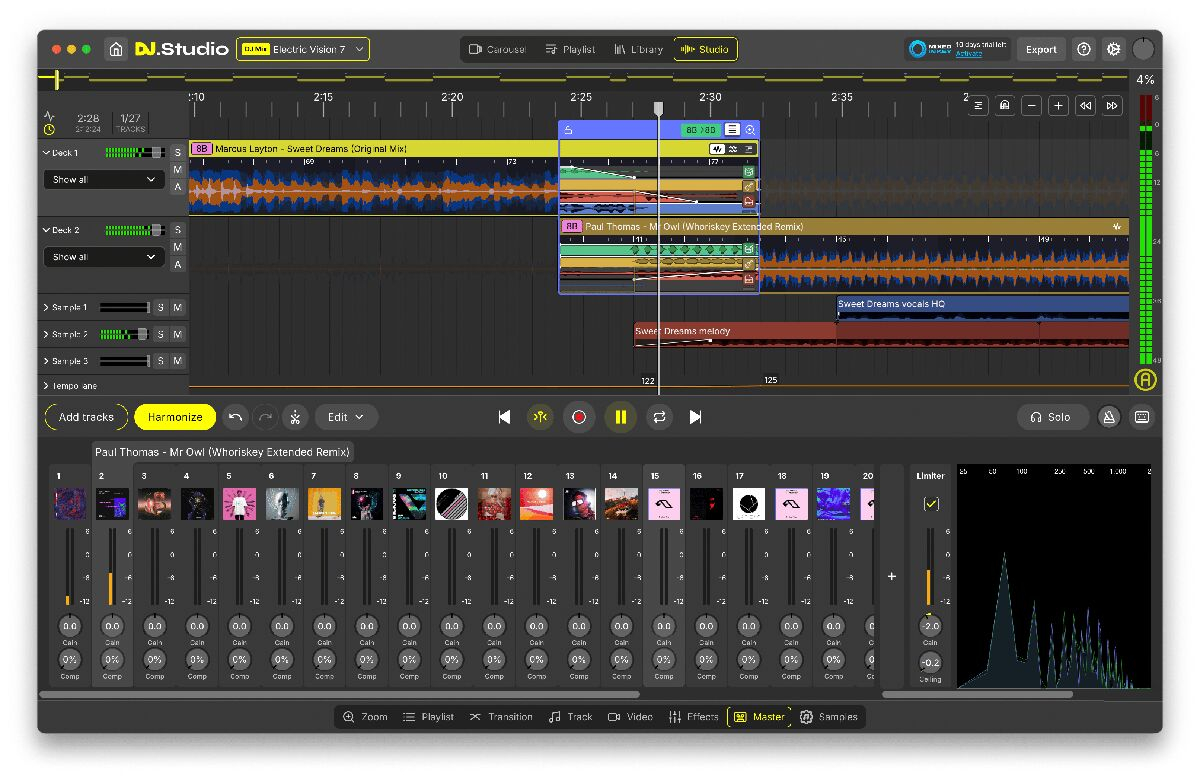Toggle Solo on Deck 1

(178, 153)
